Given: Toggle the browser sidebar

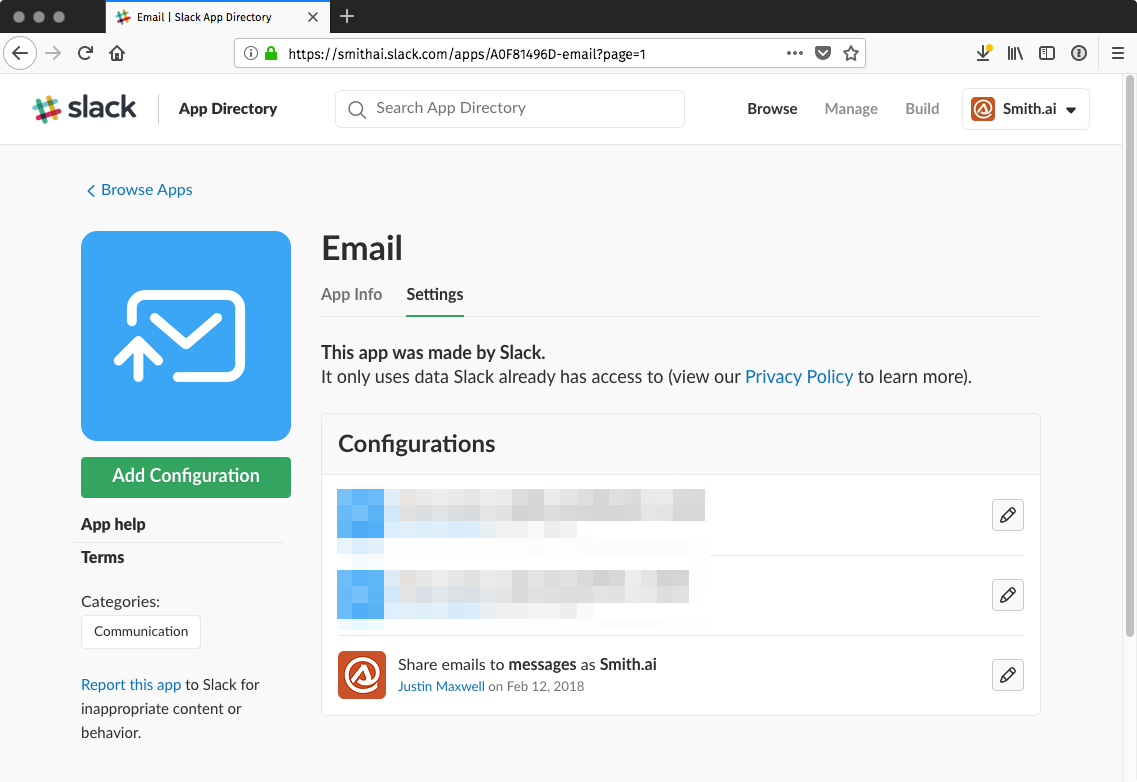Looking at the screenshot, I should [x=1047, y=53].
